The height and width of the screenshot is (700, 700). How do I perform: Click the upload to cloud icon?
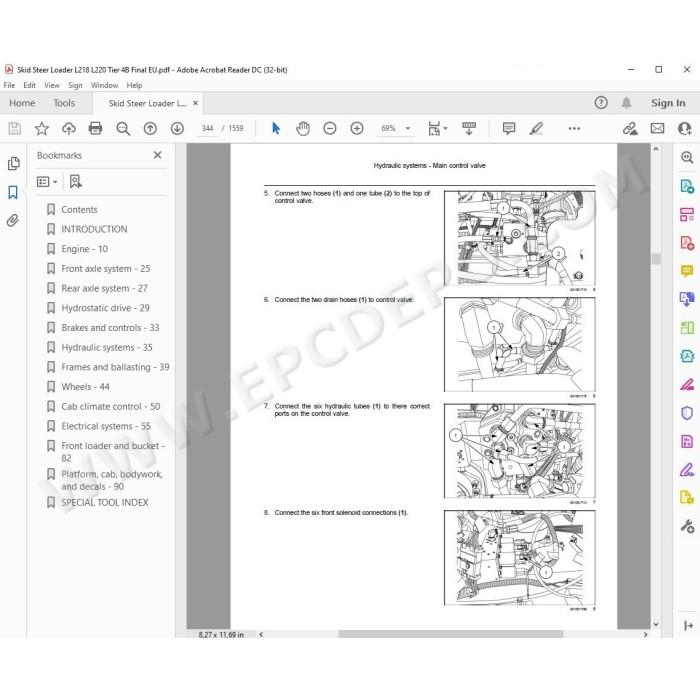tap(69, 129)
